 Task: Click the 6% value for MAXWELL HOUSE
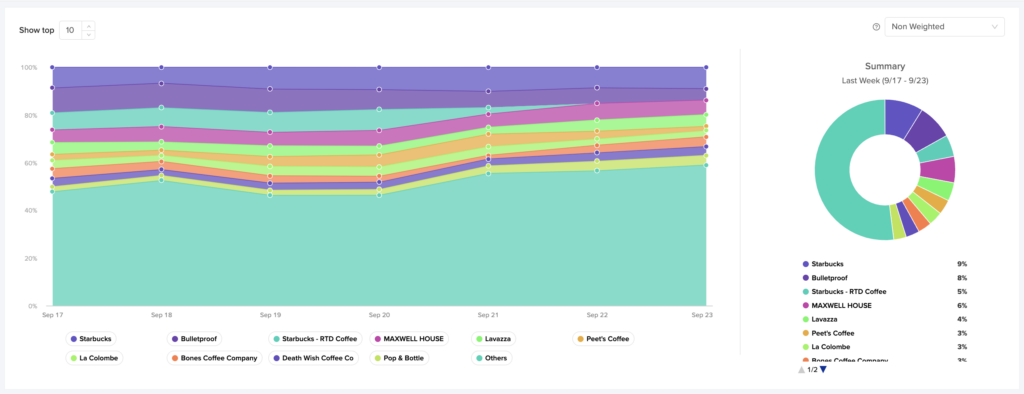962,305
